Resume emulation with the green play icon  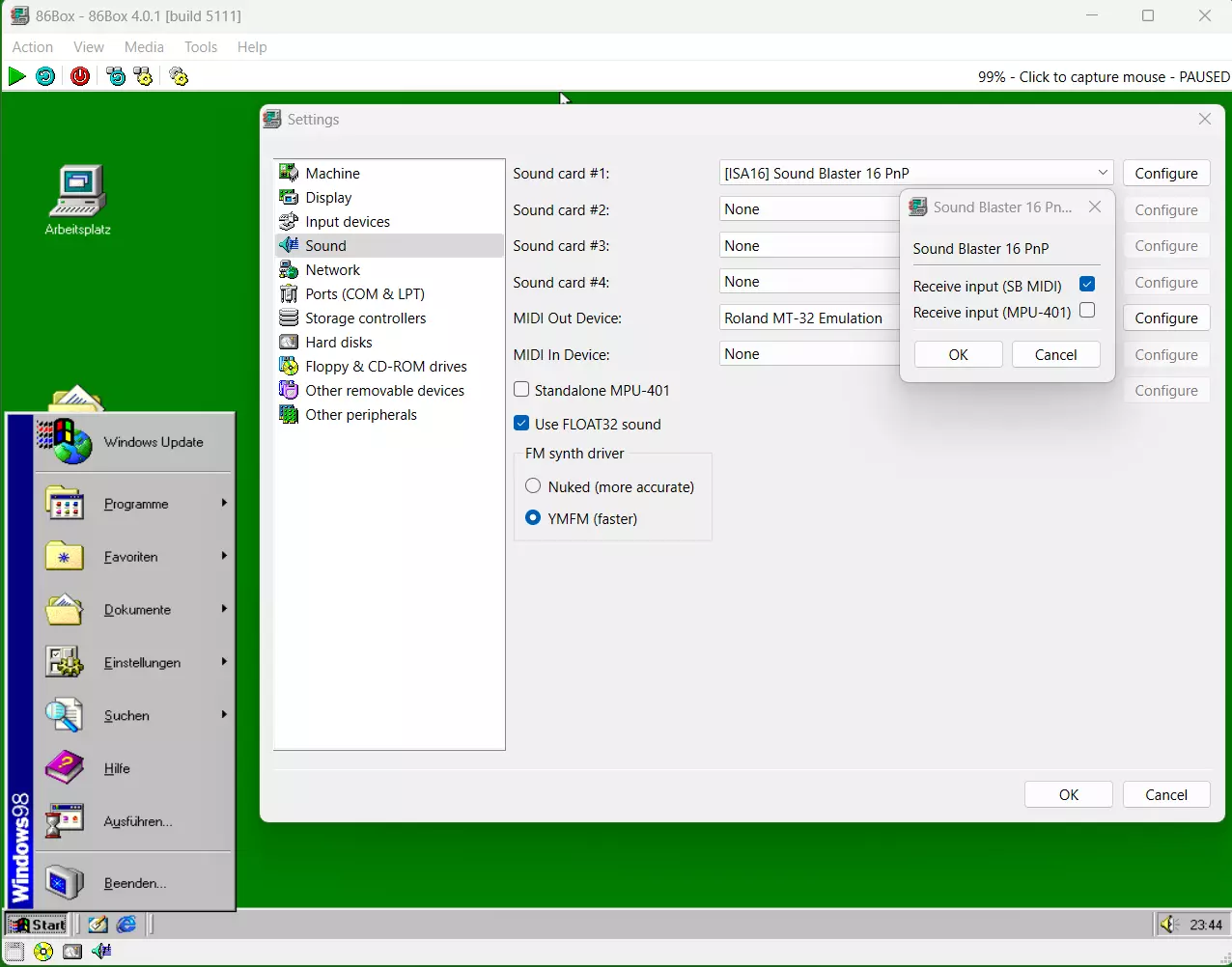pos(17,76)
